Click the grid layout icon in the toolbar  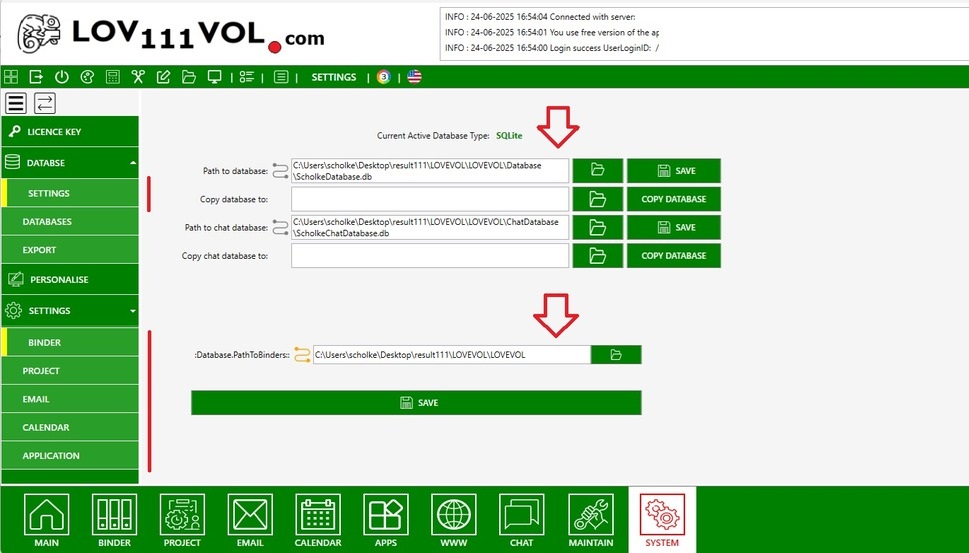pyautogui.click(x=11, y=77)
